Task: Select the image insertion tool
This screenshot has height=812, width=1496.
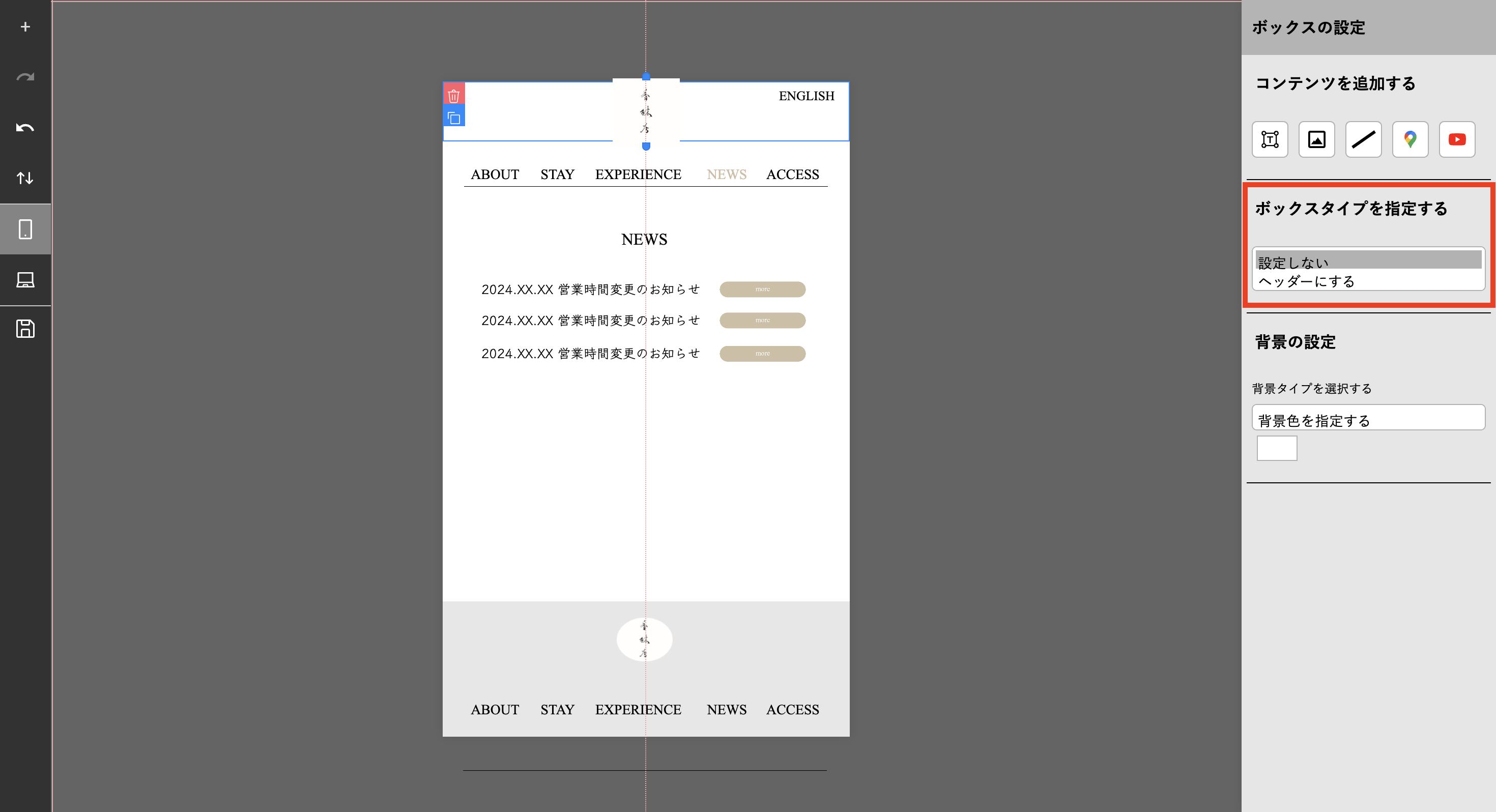Action: click(x=1316, y=139)
